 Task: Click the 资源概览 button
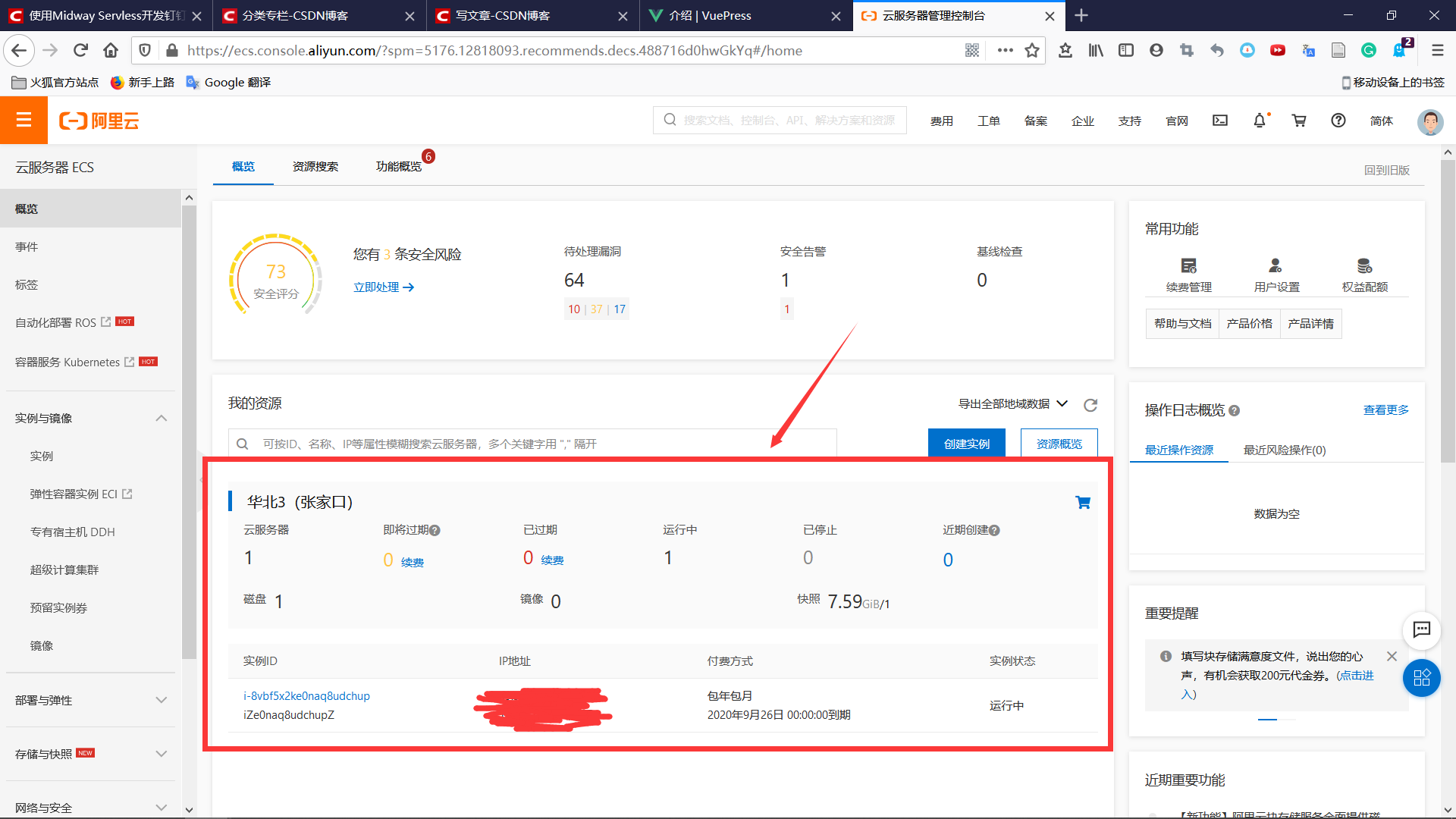tap(1059, 444)
